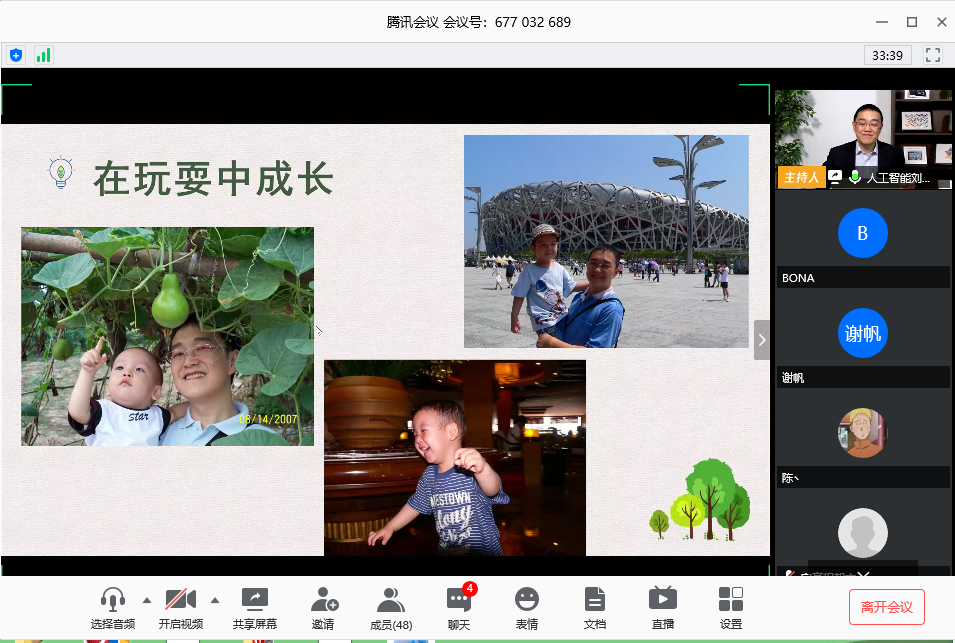This screenshot has height=643, width=955.
Task: Check the green network signal indicator
Action: tap(43, 55)
